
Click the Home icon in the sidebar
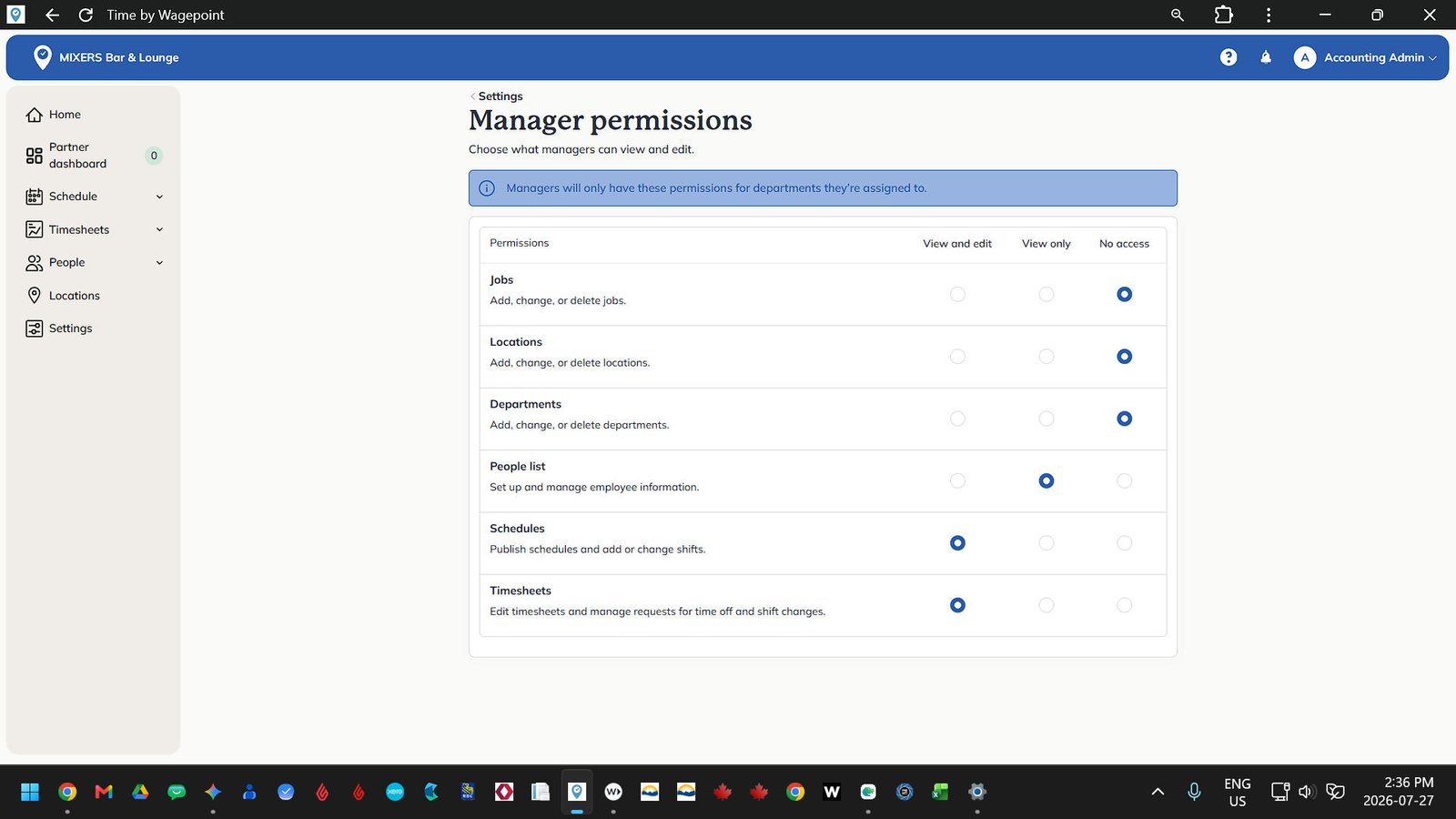point(35,115)
